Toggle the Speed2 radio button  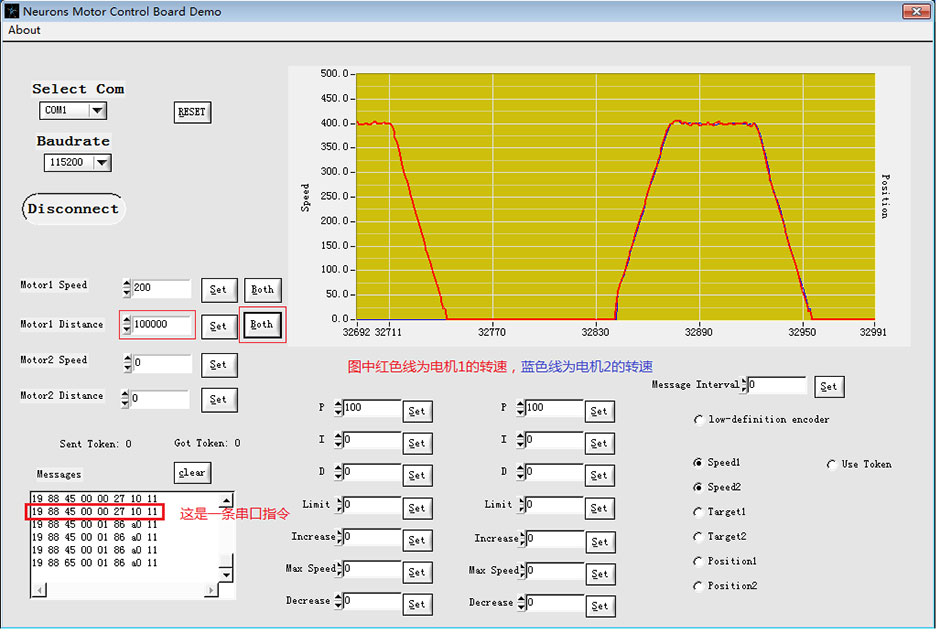pos(698,487)
